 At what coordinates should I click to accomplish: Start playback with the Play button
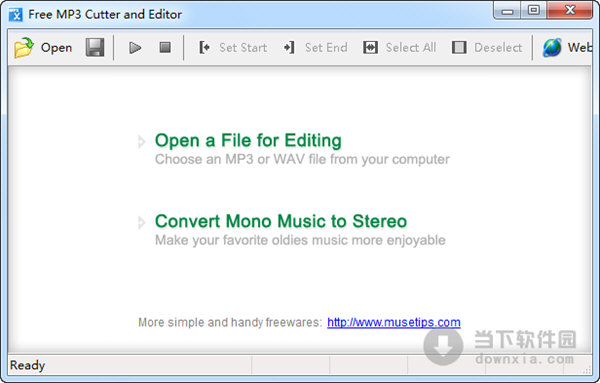pos(135,48)
